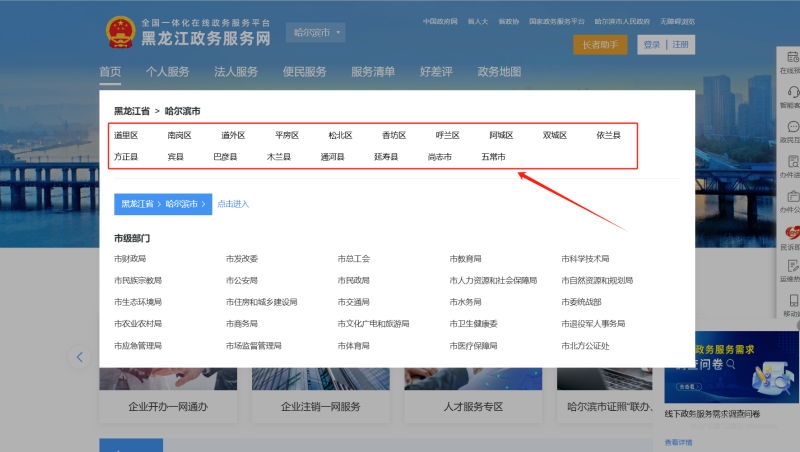This screenshot has height=452, width=800.
Task: Select the 松北区 district
Action: (x=340, y=135)
